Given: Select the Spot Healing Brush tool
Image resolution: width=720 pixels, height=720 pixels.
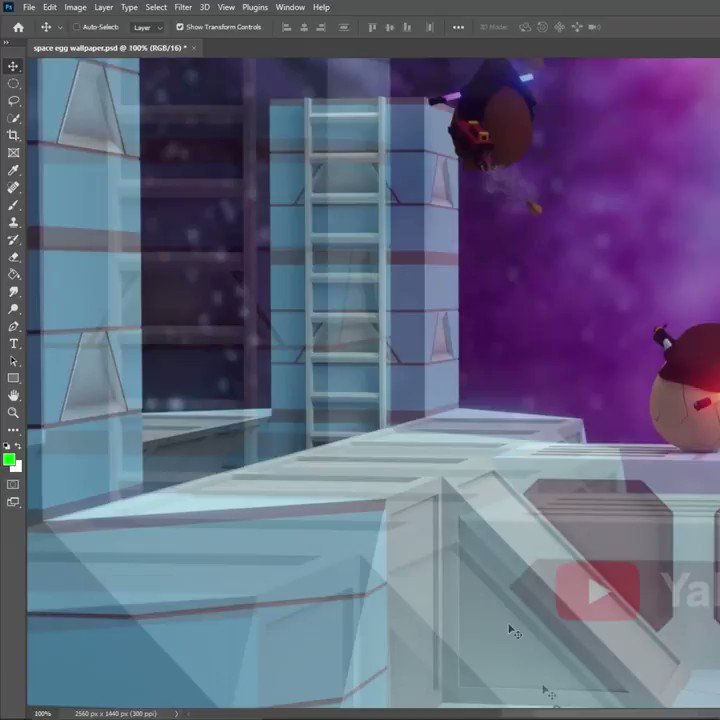Looking at the screenshot, I should pos(13,187).
